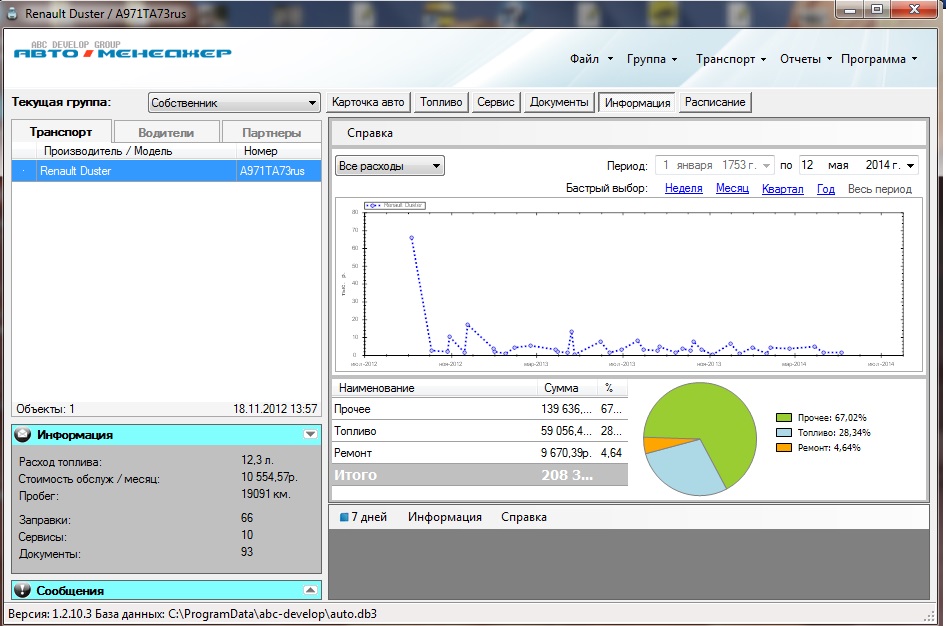Open the Транспорт menu
The image size is (946, 626).
(x=731, y=59)
